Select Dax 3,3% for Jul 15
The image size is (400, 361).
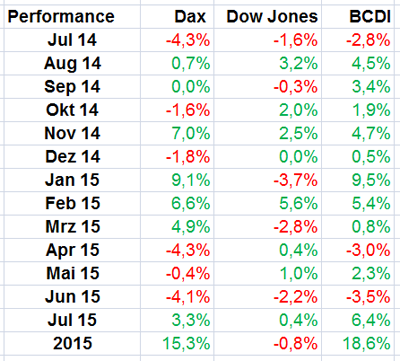(x=191, y=320)
